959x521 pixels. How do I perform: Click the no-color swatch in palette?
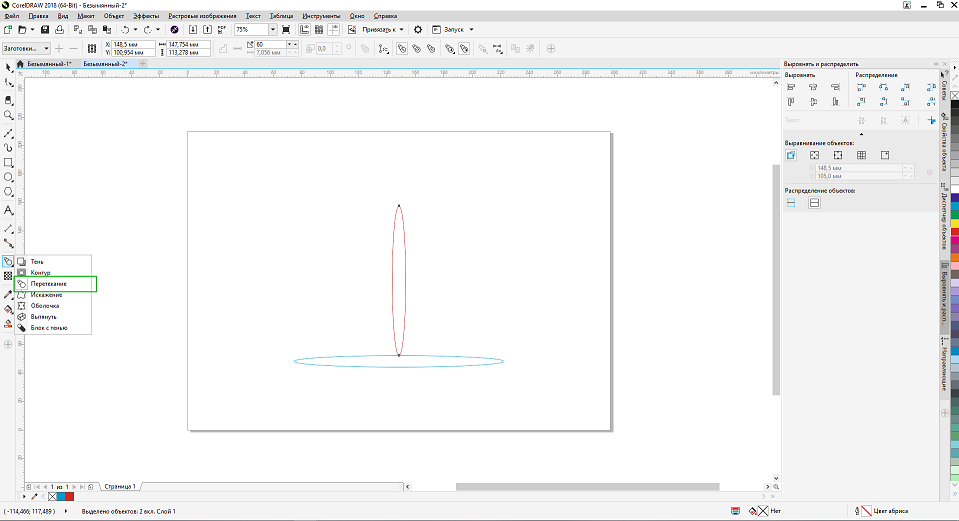tap(52, 497)
